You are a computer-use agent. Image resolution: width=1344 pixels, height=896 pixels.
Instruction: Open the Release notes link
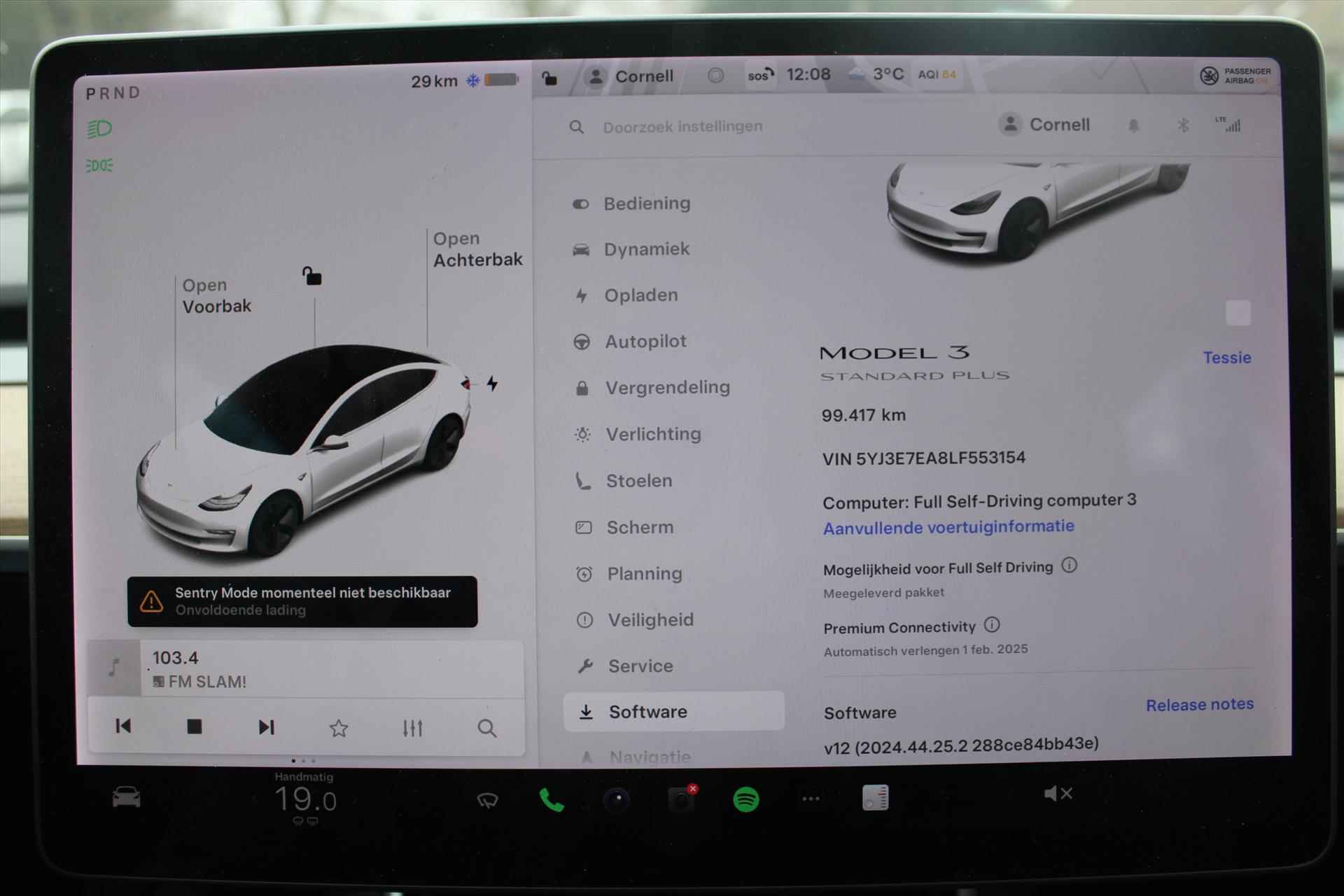(1199, 705)
